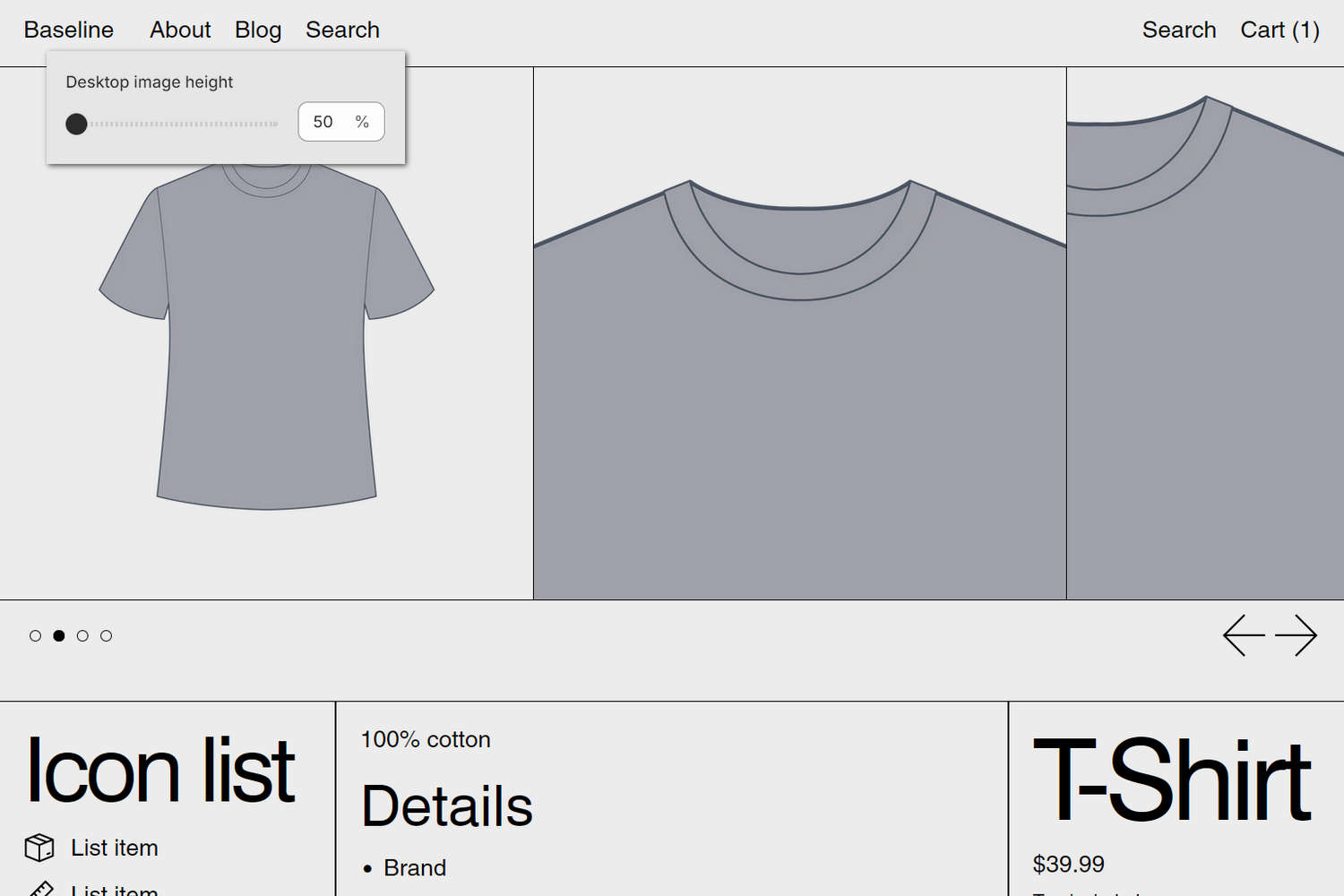Viewport: 1344px width, 896px height.
Task: Click Search in the top-right corner
Action: coord(1179,30)
